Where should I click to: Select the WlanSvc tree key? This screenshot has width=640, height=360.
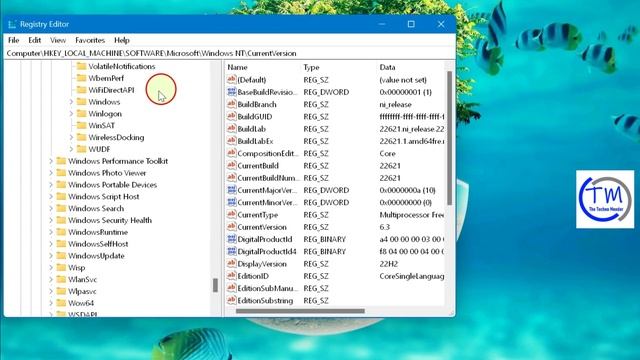point(82,279)
